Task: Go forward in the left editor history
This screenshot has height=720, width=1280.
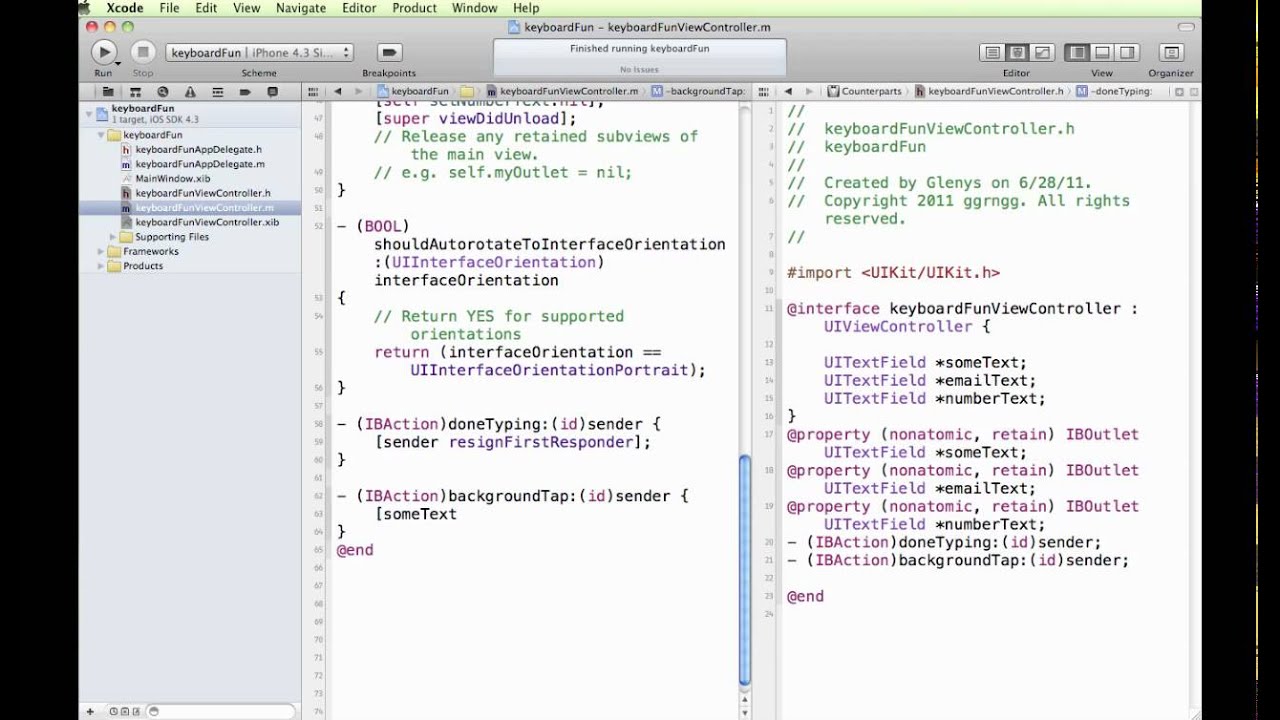Action: click(x=359, y=91)
